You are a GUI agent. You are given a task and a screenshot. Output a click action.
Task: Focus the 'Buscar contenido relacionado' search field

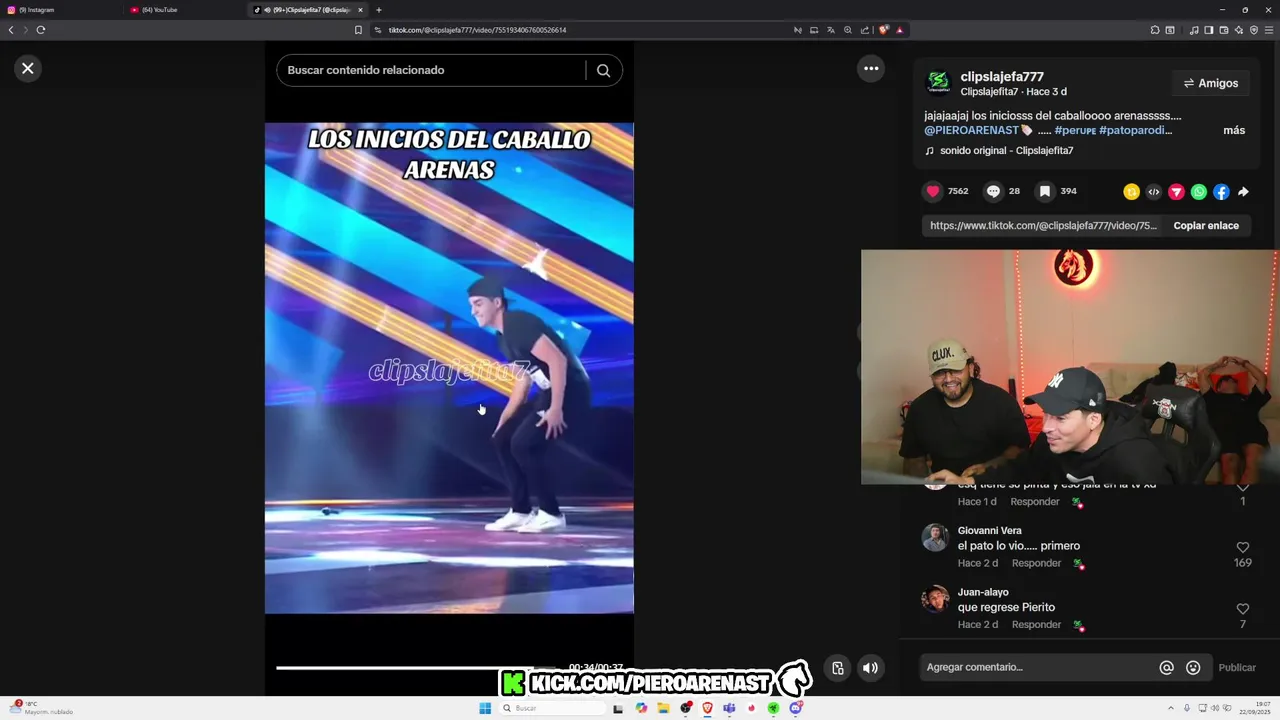tap(432, 70)
